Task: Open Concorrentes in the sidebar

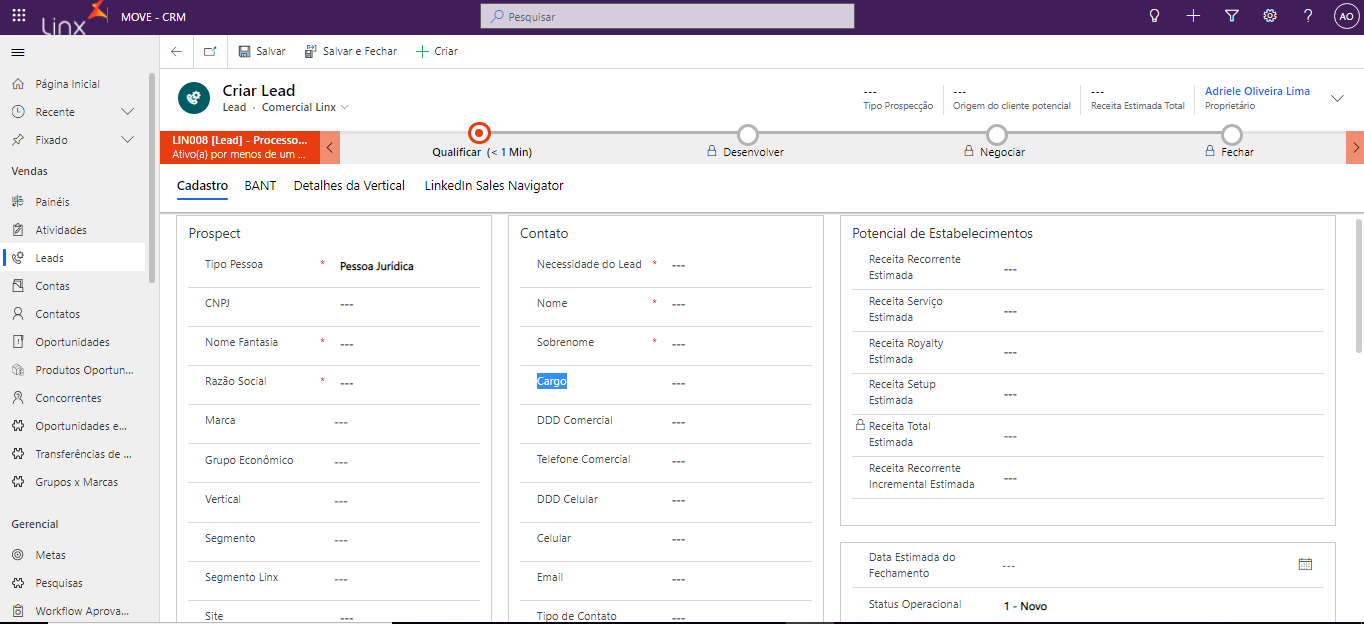Action: (68, 398)
